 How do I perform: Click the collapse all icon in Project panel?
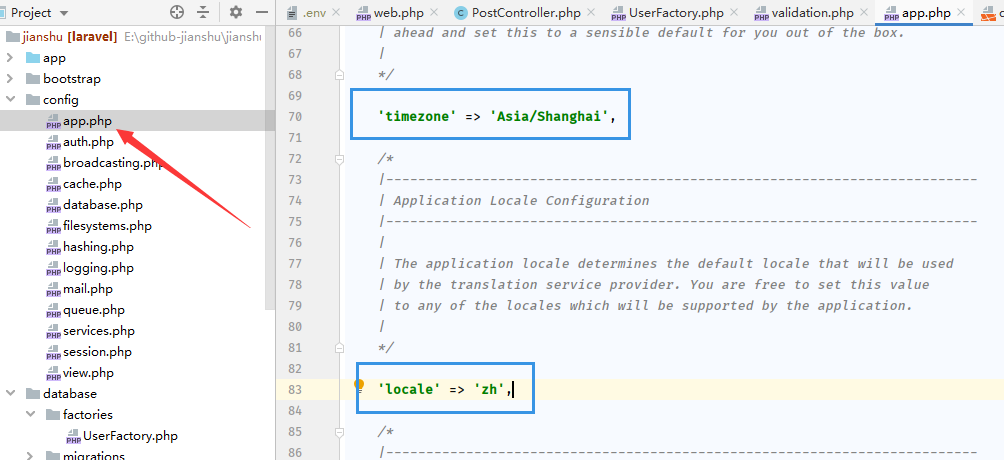pyautogui.click(x=203, y=12)
